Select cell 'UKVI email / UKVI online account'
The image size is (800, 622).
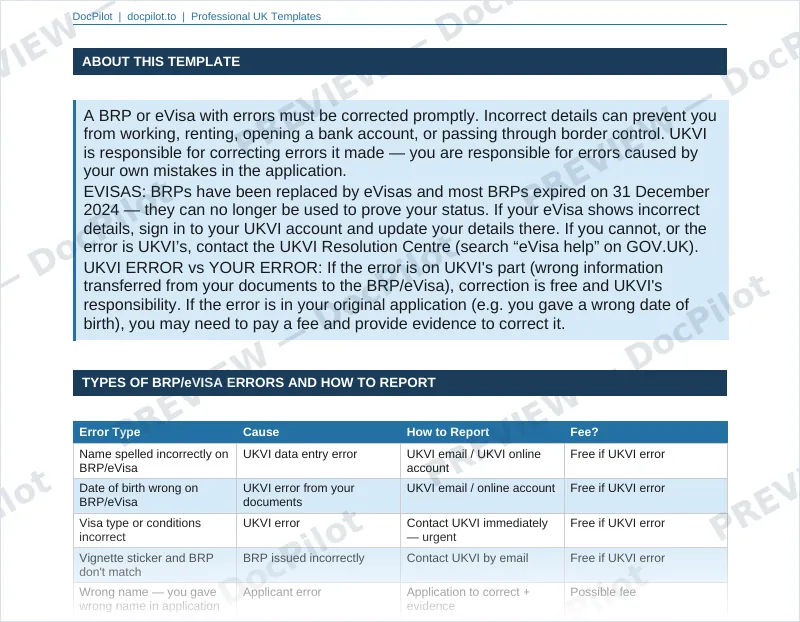[482, 461]
